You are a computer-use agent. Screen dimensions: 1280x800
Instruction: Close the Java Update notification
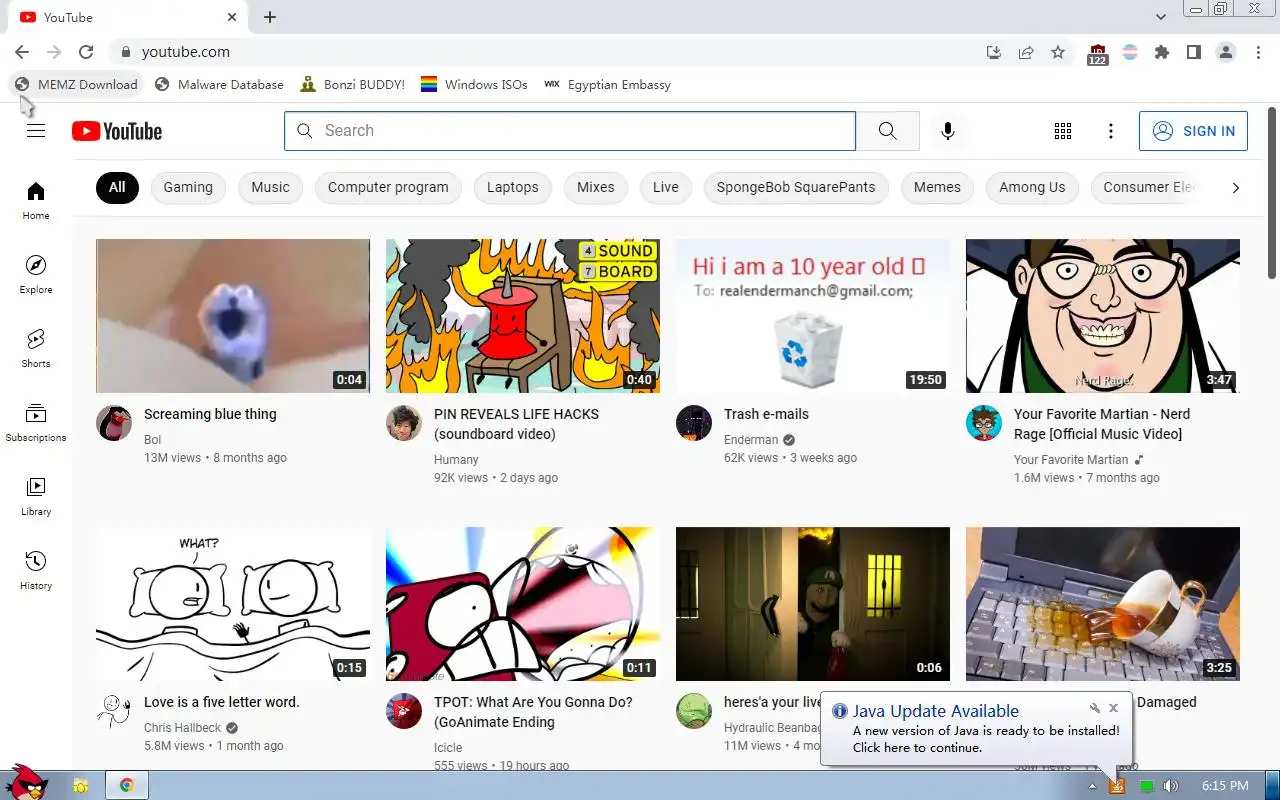coord(1113,708)
